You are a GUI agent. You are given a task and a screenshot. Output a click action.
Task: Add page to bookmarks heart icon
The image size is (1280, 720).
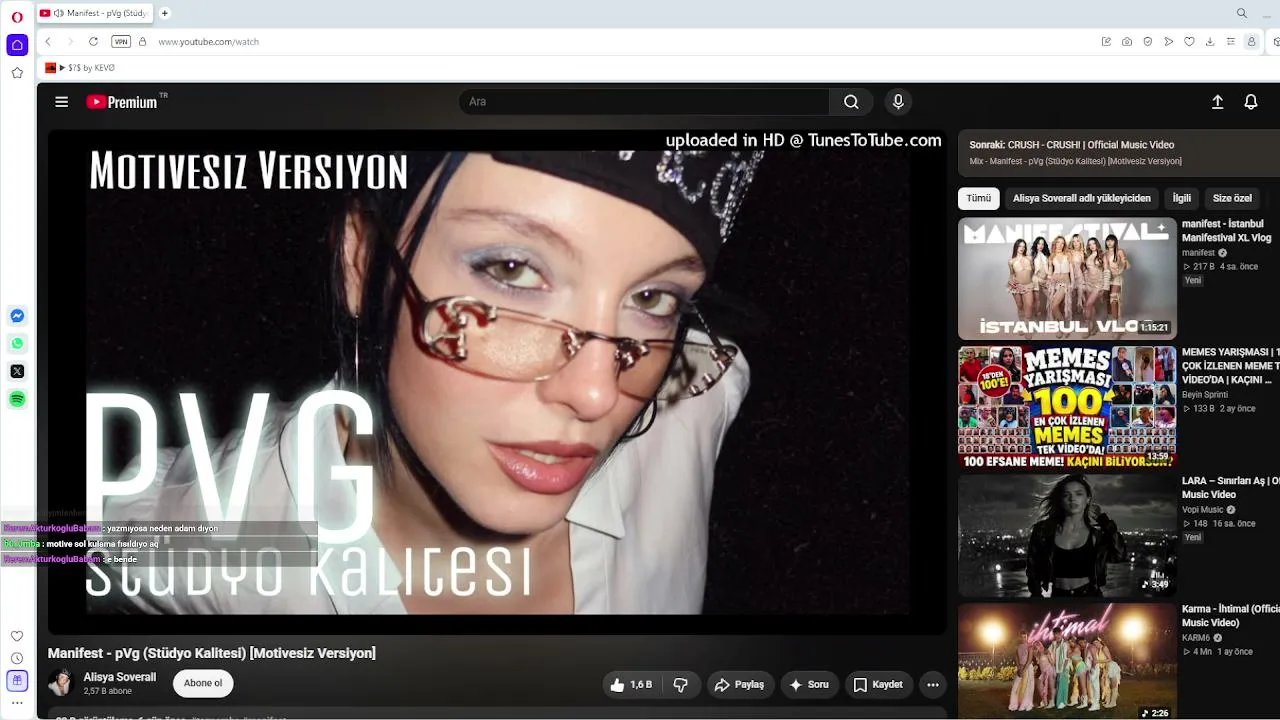pyautogui.click(x=1189, y=42)
